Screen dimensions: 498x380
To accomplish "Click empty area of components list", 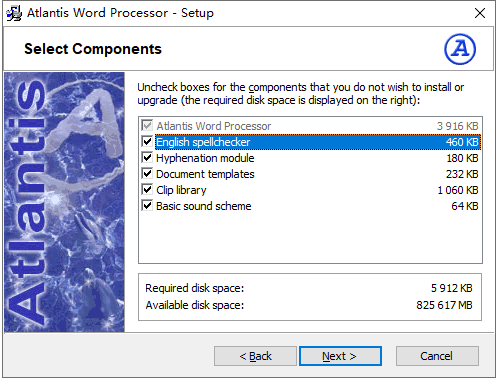I will pyautogui.click(x=310, y=238).
